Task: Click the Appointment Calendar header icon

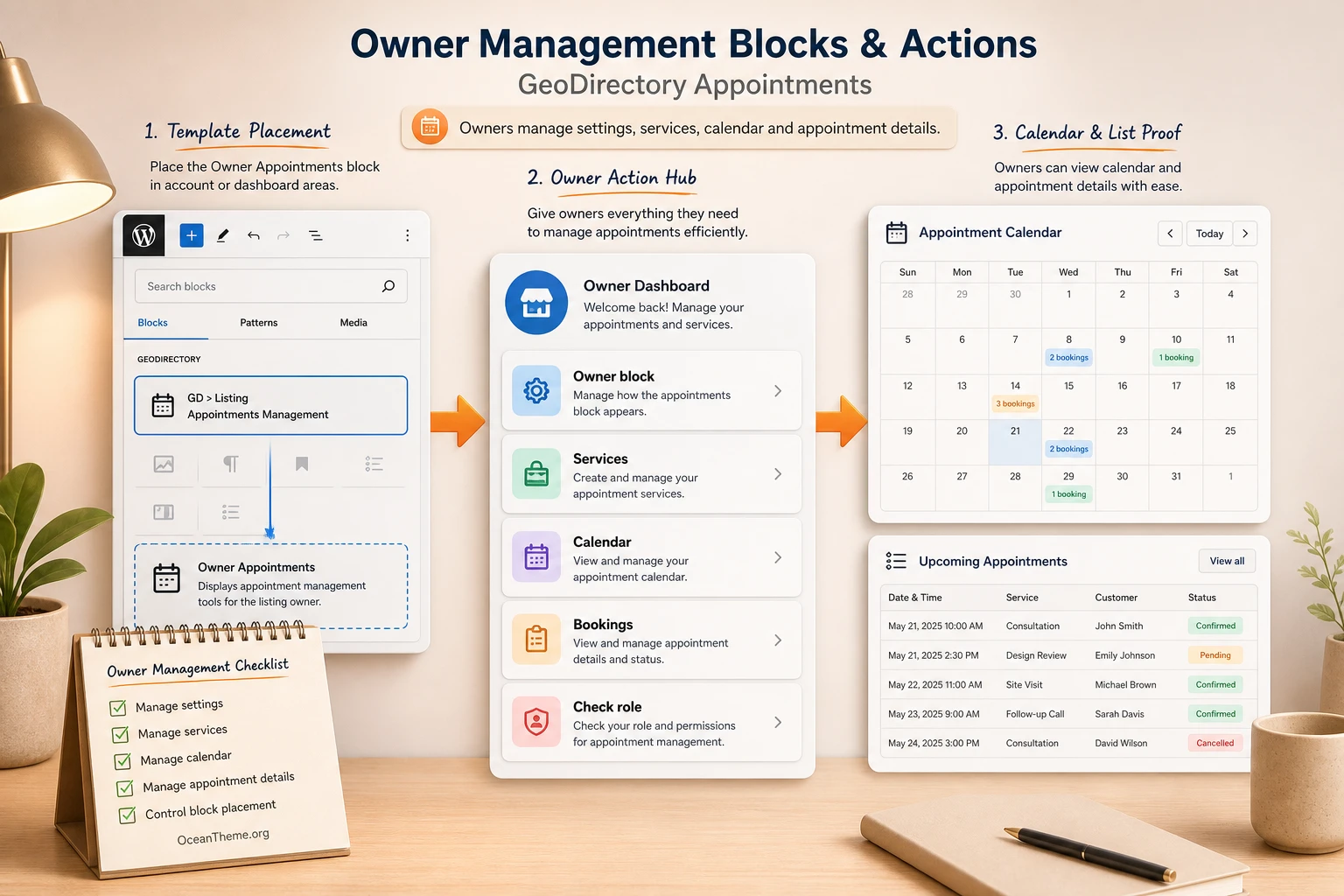Action: 897,233
